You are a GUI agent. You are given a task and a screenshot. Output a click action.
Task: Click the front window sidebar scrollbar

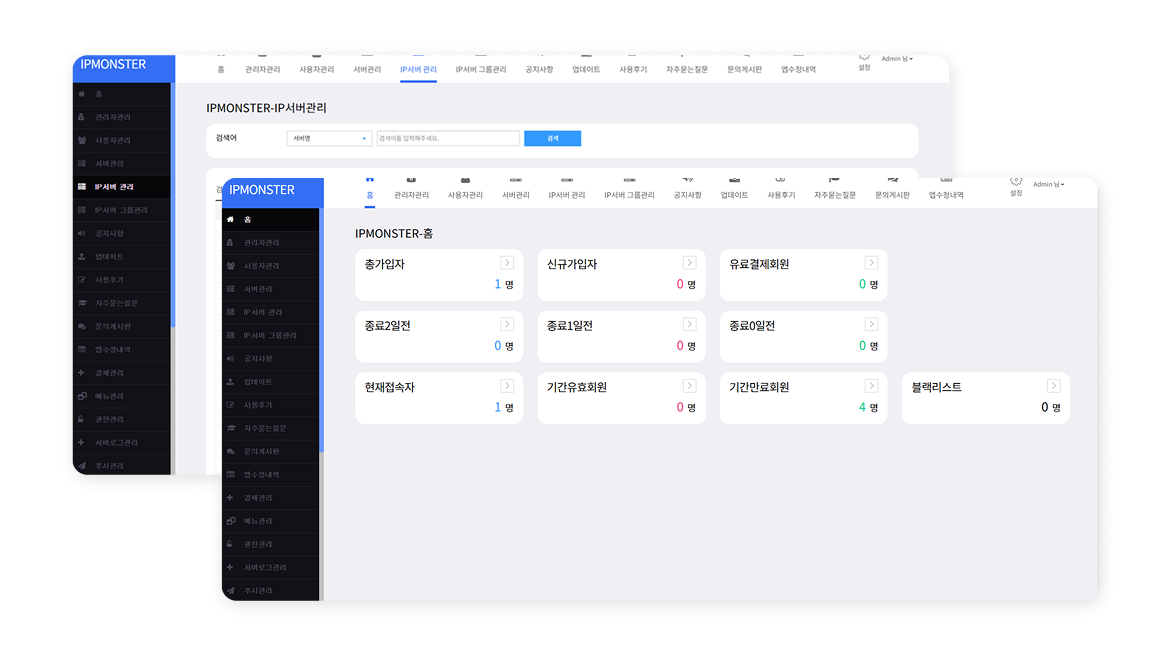point(321,330)
